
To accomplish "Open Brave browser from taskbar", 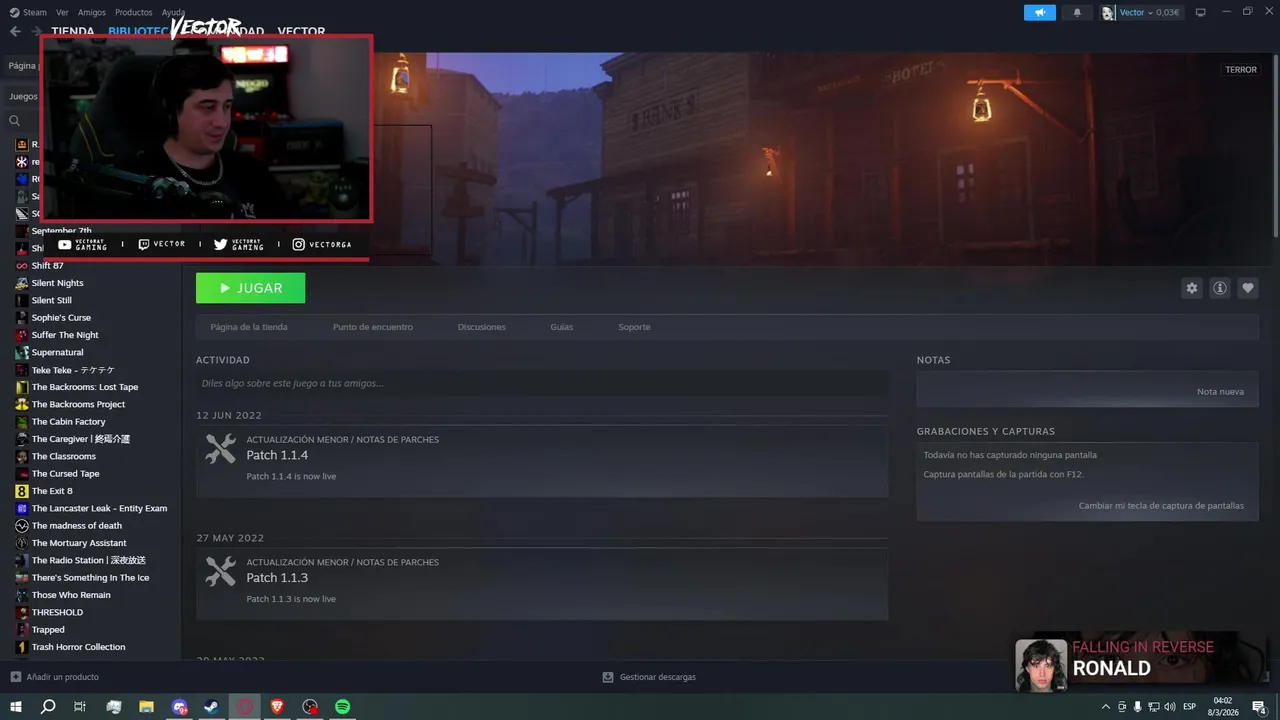I will [x=277, y=706].
